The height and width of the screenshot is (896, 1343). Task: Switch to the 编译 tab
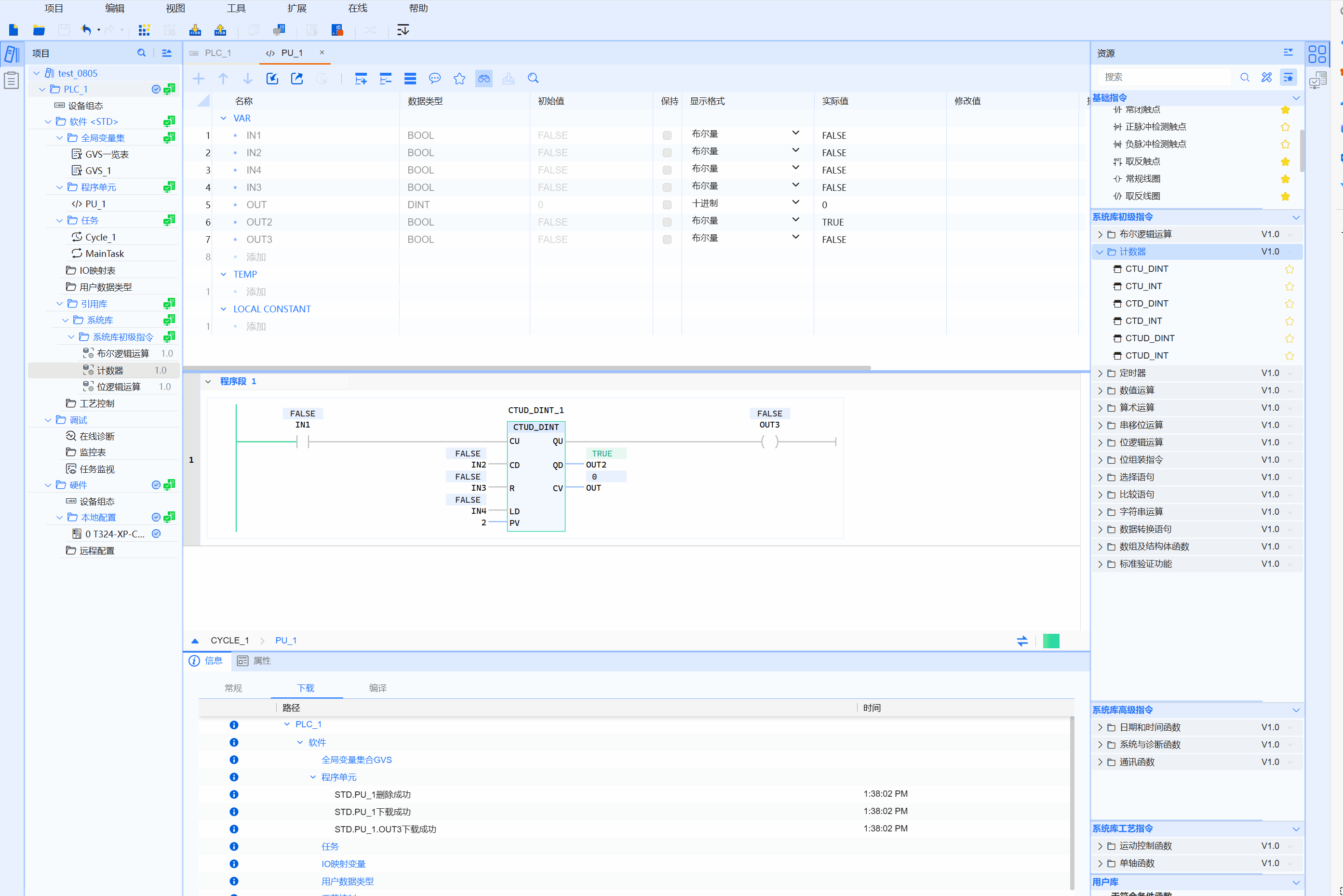(x=377, y=688)
